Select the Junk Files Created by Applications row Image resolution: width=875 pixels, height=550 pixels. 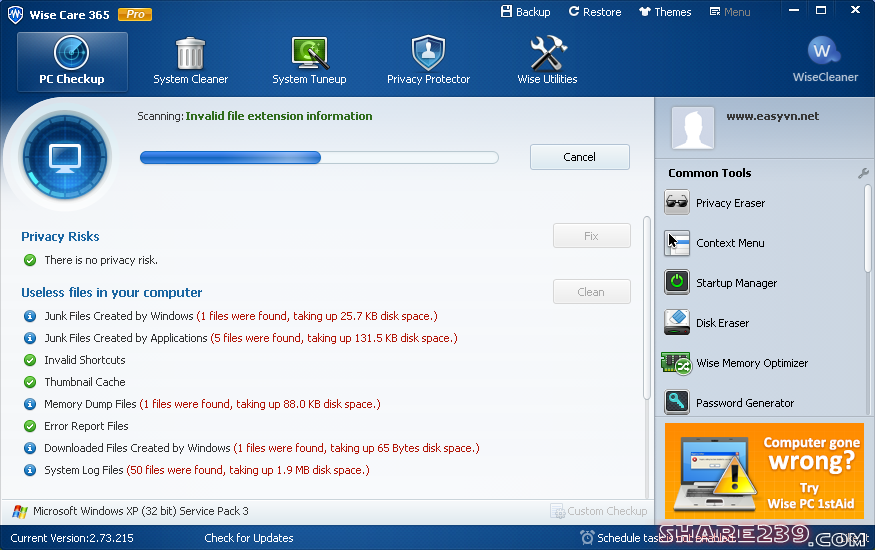click(241, 338)
